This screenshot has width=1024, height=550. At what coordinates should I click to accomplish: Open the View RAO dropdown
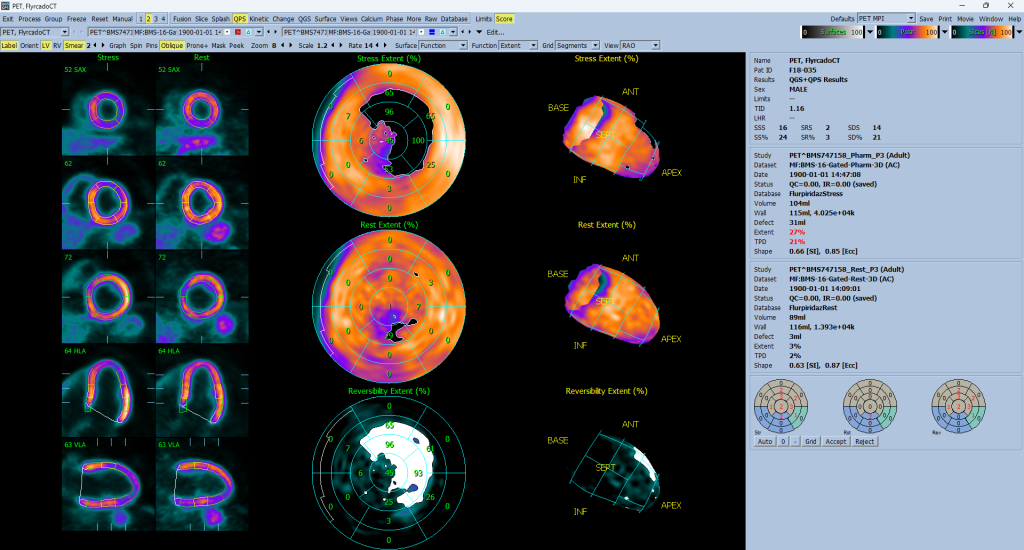(x=655, y=45)
